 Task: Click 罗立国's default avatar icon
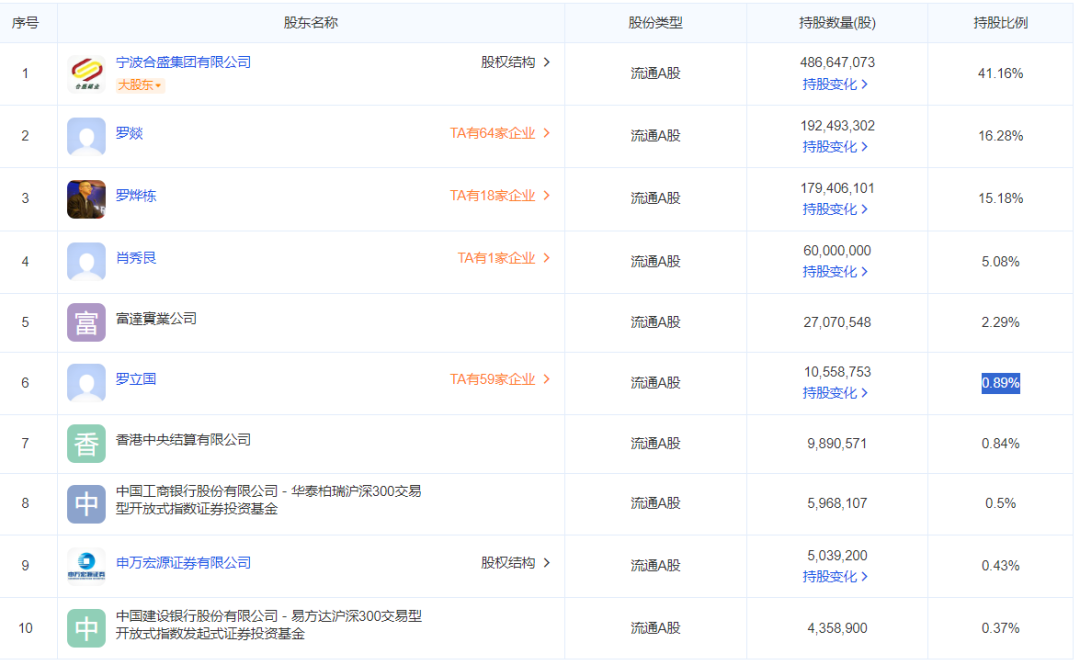tap(86, 383)
